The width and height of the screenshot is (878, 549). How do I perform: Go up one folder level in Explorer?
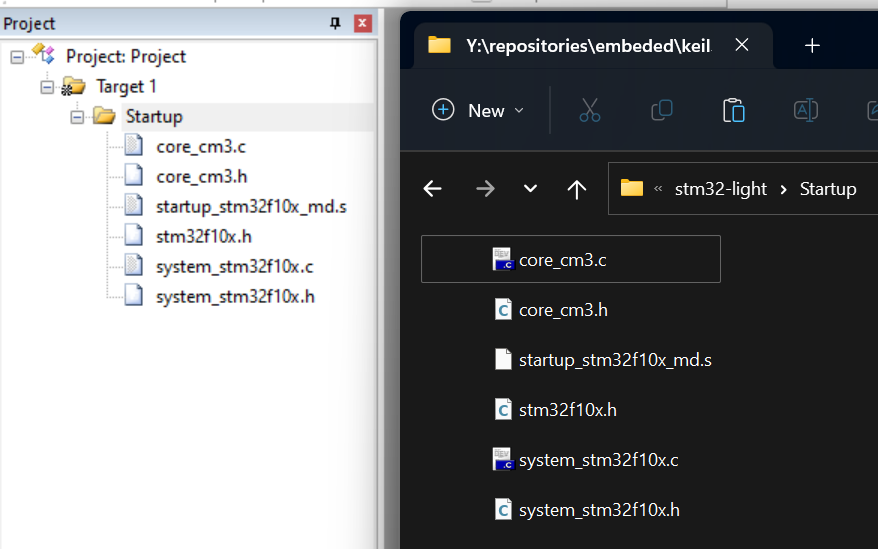click(577, 189)
